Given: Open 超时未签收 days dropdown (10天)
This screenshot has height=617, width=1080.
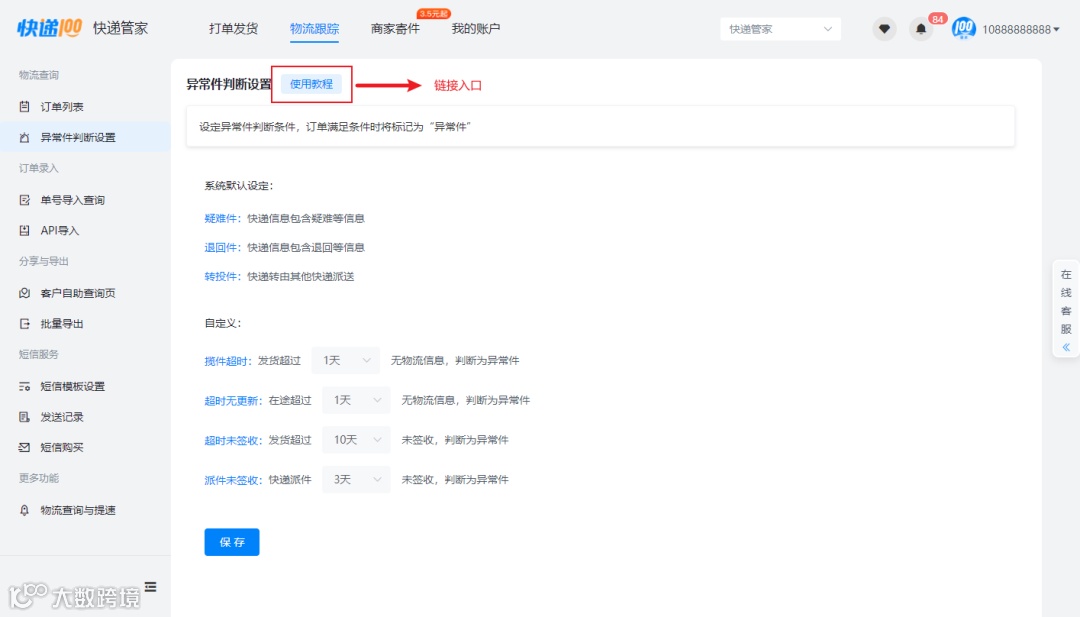Looking at the screenshot, I should [x=356, y=439].
